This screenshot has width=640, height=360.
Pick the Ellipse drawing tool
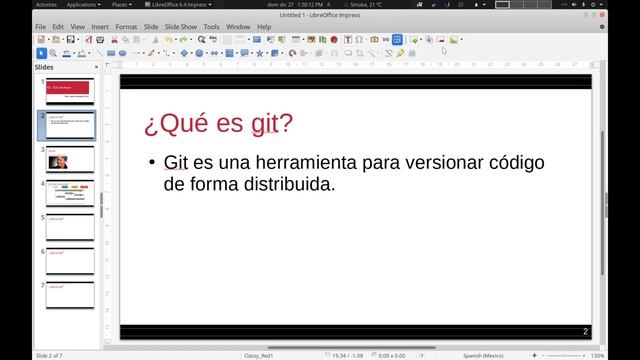tap(122, 53)
